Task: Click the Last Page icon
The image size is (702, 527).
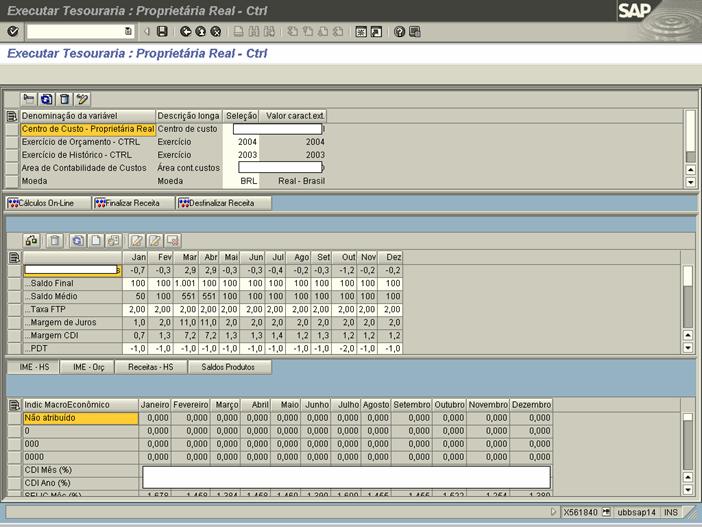Action: [338, 31]
